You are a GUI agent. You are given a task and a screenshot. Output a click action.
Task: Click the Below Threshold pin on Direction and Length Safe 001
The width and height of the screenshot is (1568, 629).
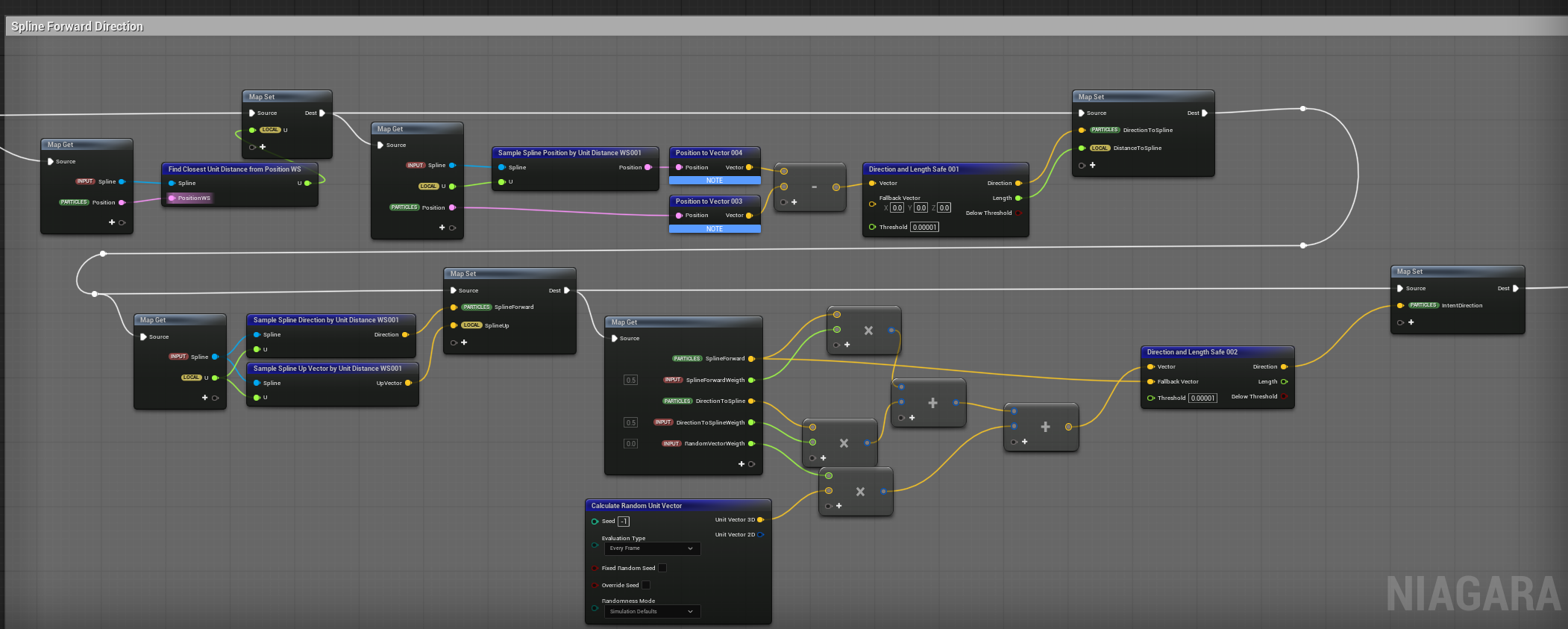coord(1018,213)
